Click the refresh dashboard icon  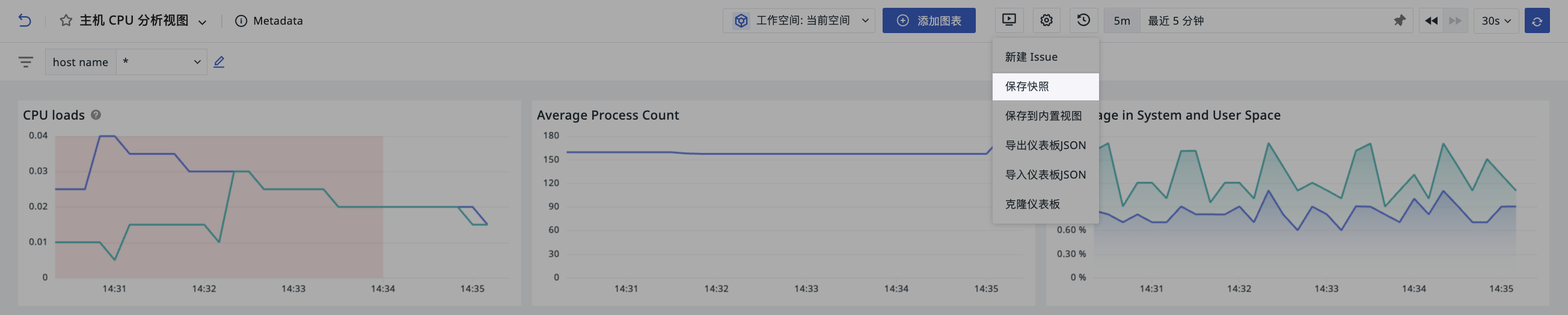coord(1536,20)
